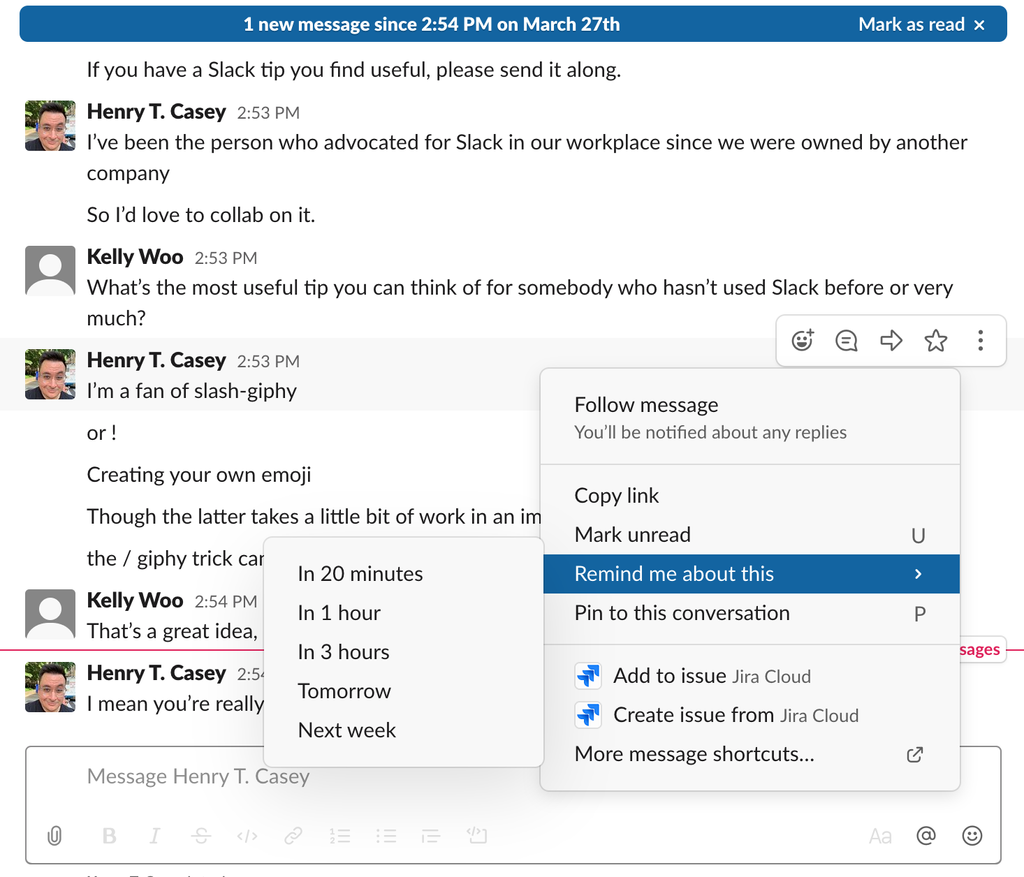This screenshot has width=1024, height=877.
Task: Share the message via the forward arrow
Action: (891, 341)
